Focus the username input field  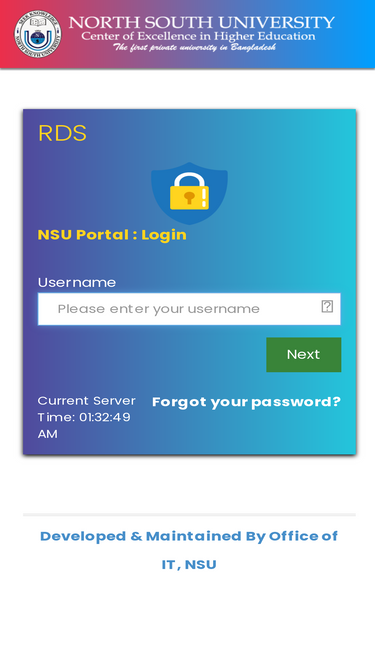click(189, 309)
